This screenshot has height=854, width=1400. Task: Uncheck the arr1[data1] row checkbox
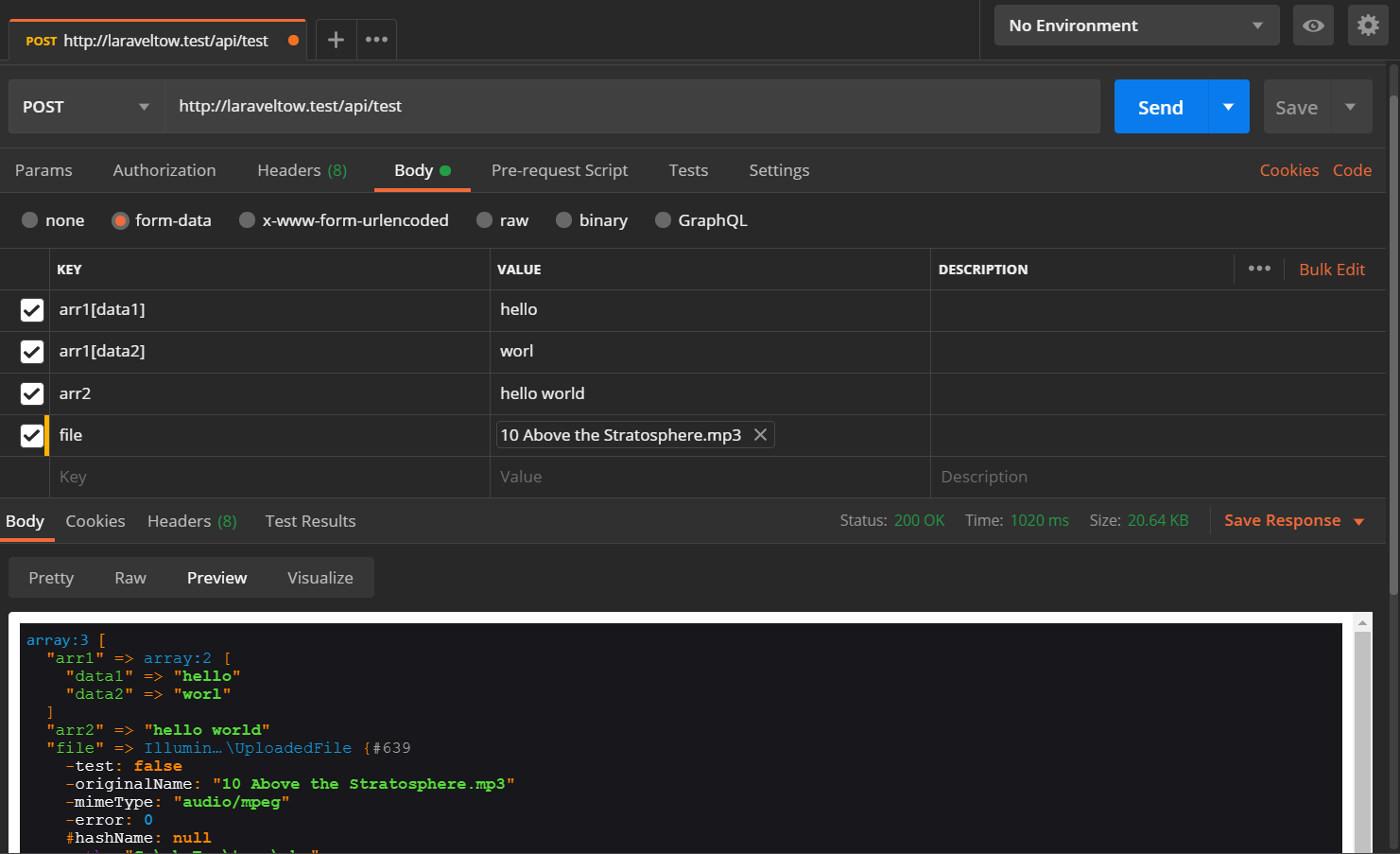(32, 310)
